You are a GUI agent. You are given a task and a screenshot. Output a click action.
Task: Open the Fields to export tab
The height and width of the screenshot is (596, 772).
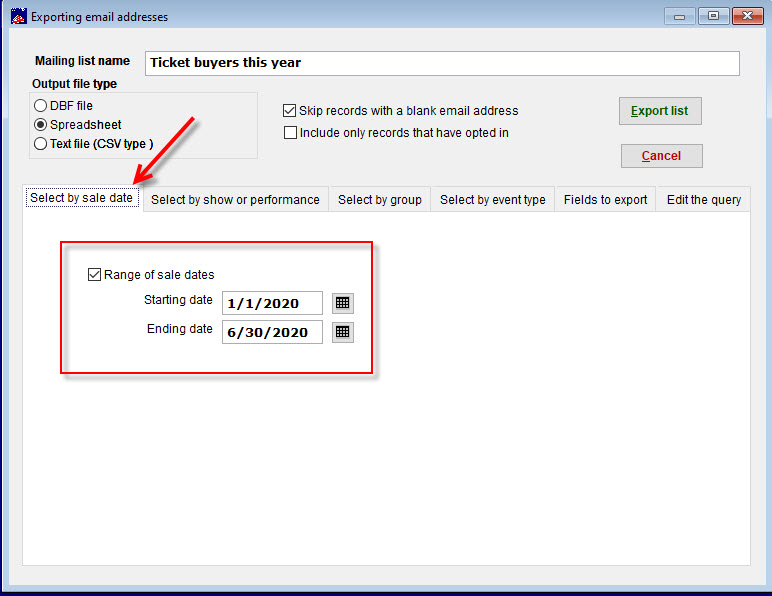606,200
